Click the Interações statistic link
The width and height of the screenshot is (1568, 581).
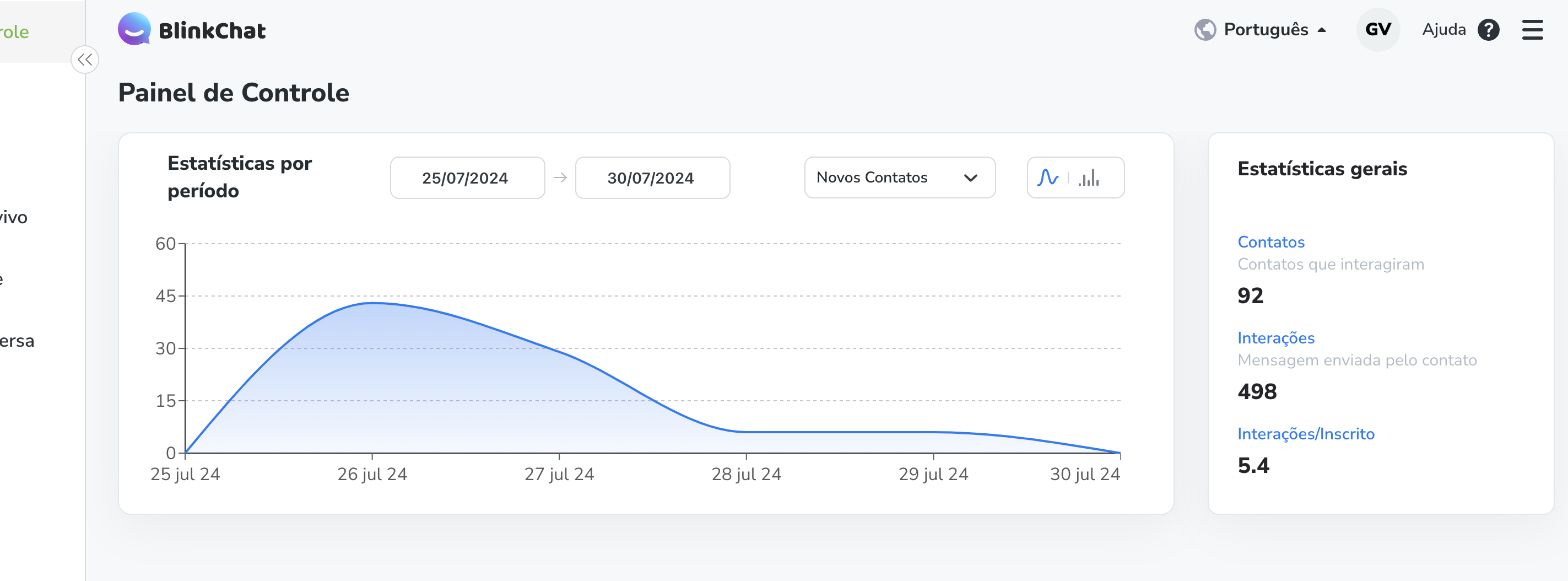tap(1275, 337)
